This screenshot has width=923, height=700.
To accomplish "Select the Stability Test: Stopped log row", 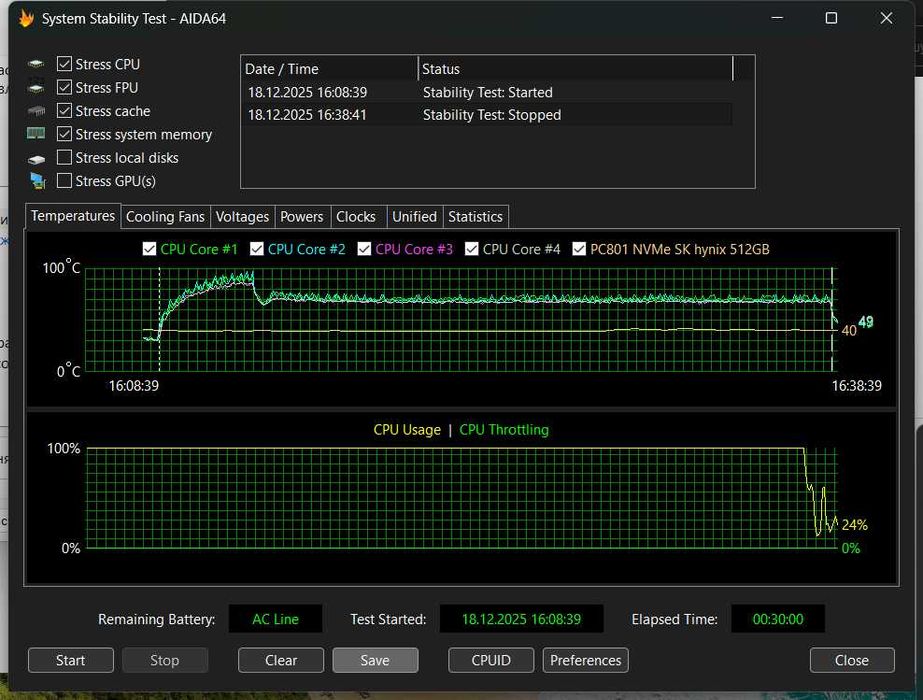I will point(487,115).
